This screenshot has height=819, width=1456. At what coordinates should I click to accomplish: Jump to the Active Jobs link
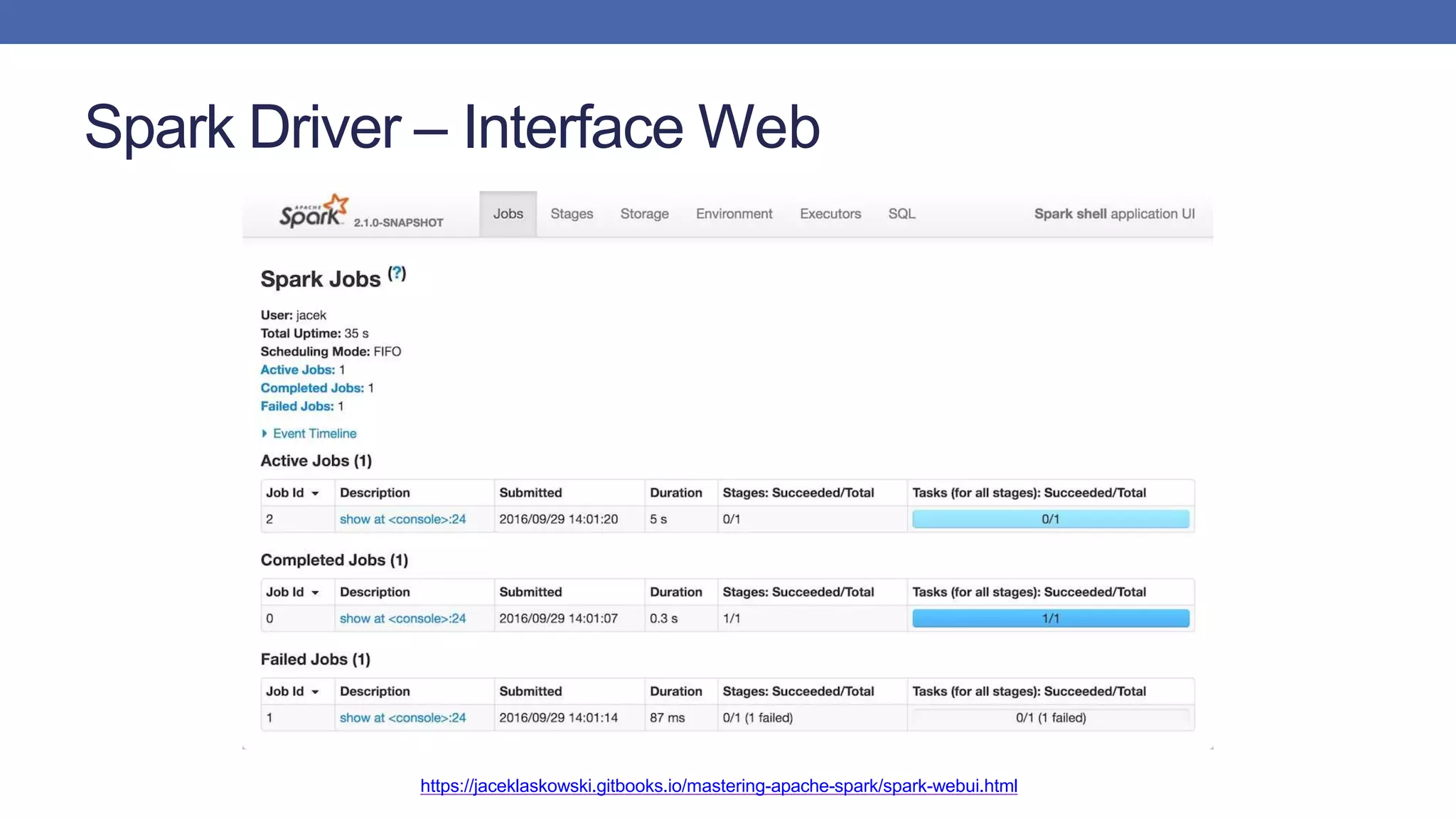(298, 370)
